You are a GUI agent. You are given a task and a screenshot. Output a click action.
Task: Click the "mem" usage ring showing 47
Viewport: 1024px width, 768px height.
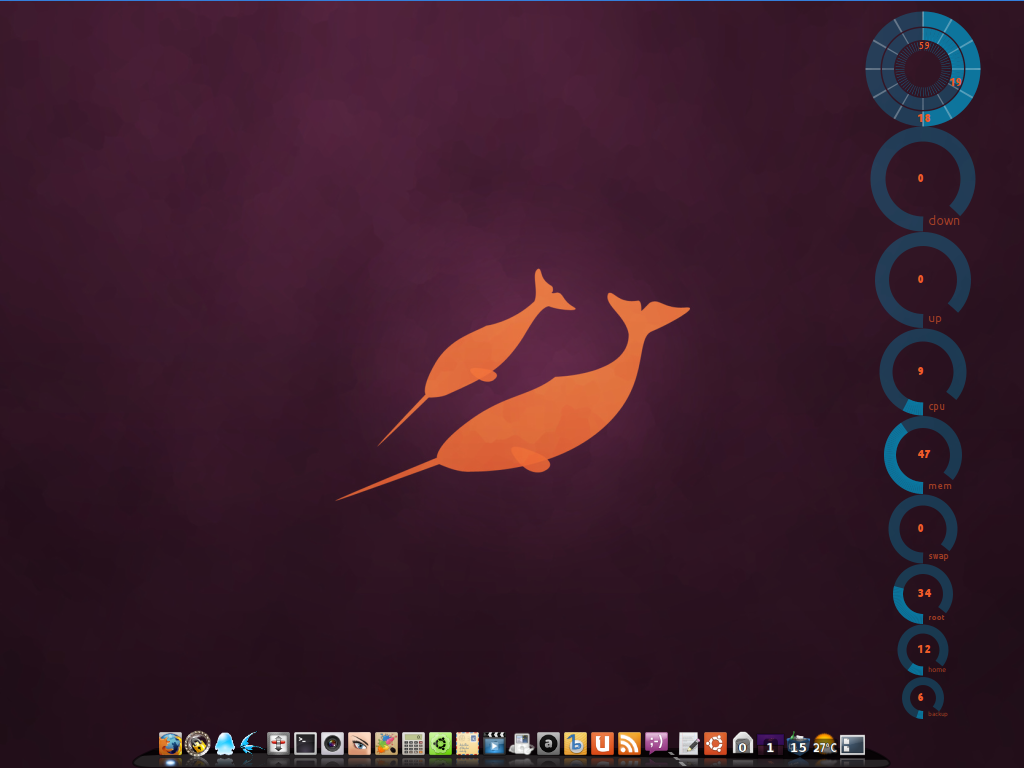pyautogui.click(x=923, y=455)
